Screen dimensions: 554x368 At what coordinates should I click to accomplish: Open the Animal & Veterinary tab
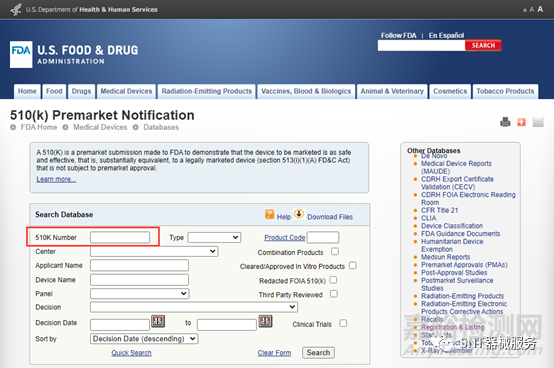392,91
